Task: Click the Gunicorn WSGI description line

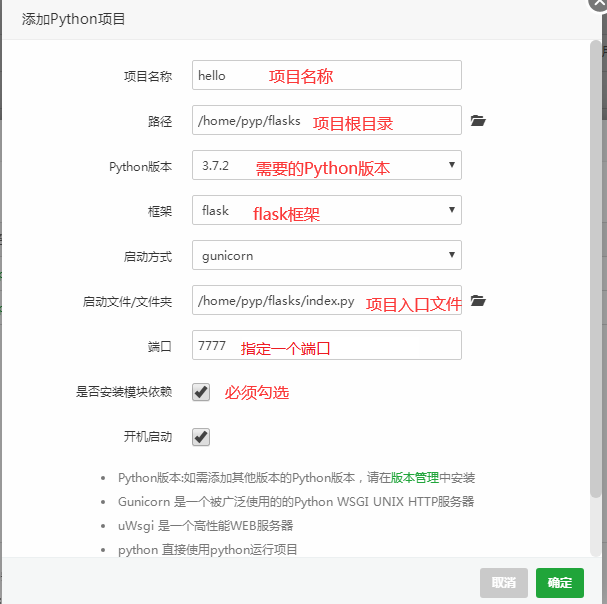Action: [x=296, y=502]
